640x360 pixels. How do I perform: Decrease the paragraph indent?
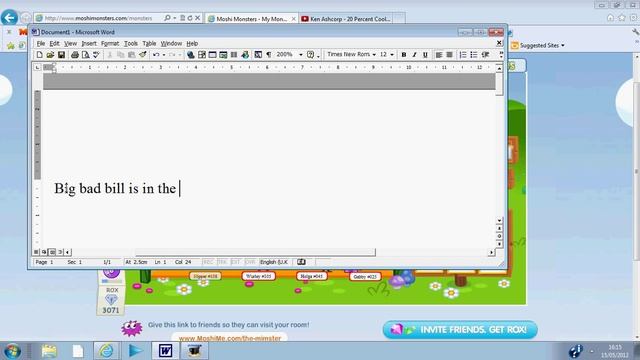pos(485,55)
